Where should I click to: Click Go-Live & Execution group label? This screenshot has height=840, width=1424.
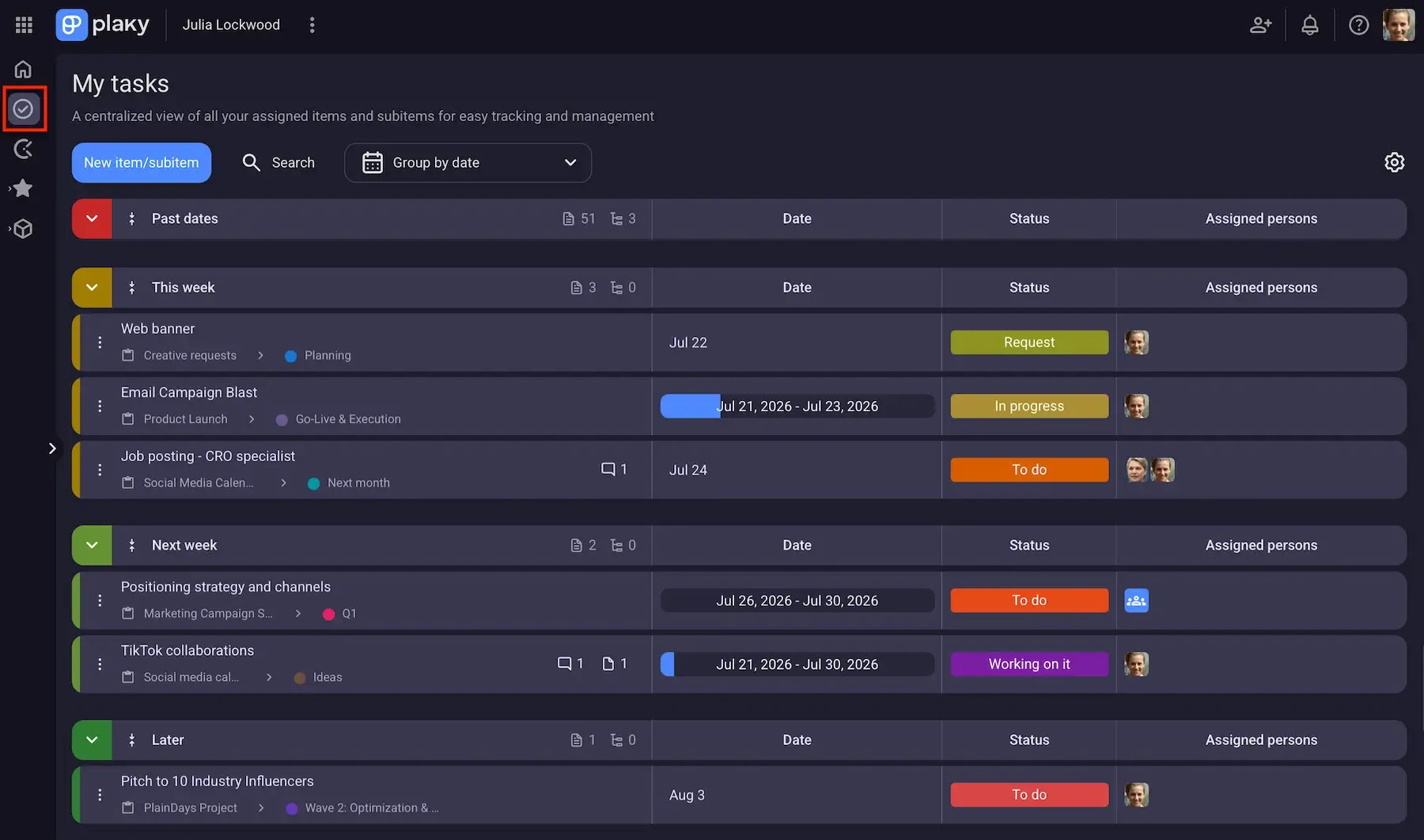[348, 419]
